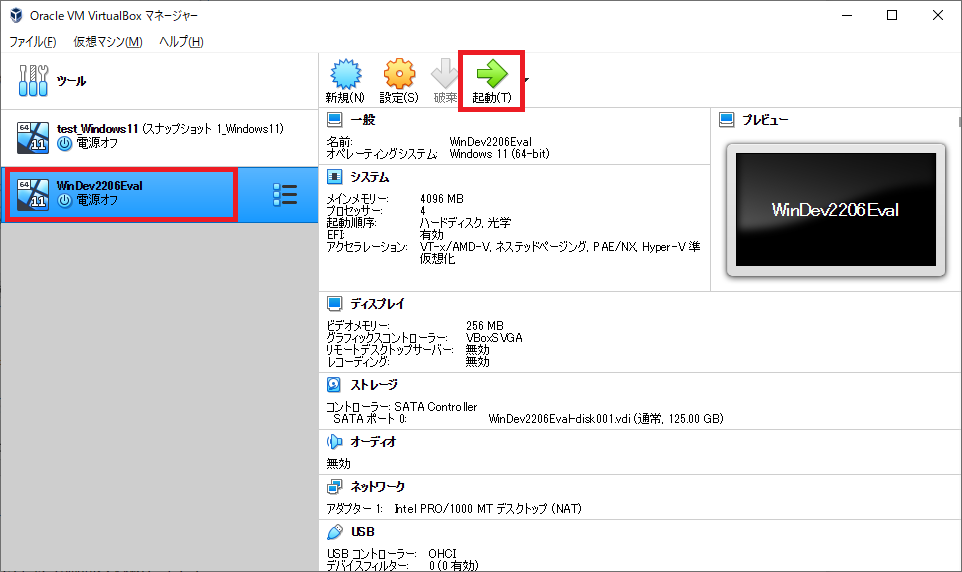Open the ファイル(F) menu
The height and width of the screenshot is (572, 962).
pos(33,42)
